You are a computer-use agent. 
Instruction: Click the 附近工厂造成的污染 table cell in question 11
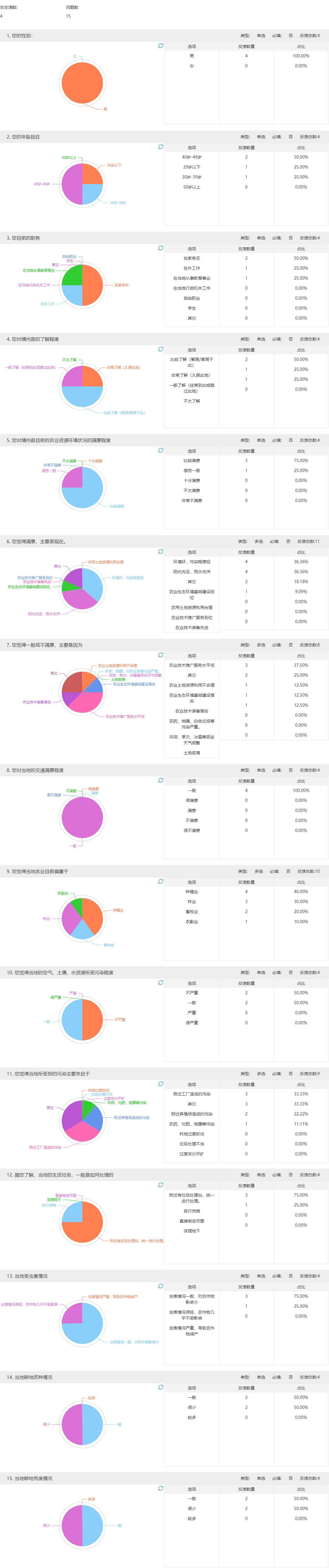pyautogui.click(x=192, y=1094)
